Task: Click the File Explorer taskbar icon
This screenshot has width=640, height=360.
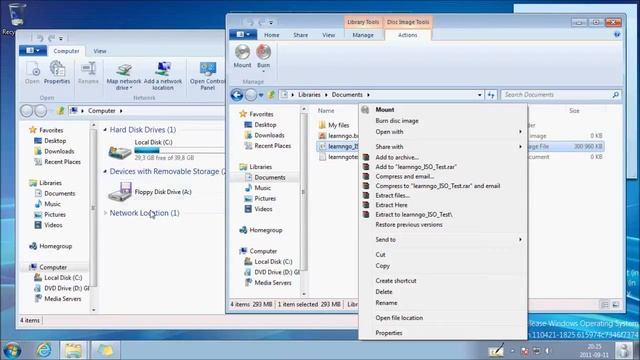Action: (x=73, y=350)
